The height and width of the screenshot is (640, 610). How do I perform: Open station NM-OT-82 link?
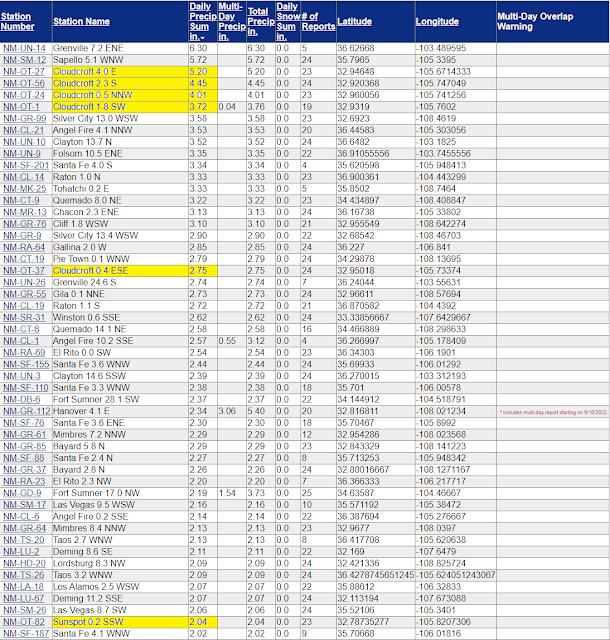point(24,622)
